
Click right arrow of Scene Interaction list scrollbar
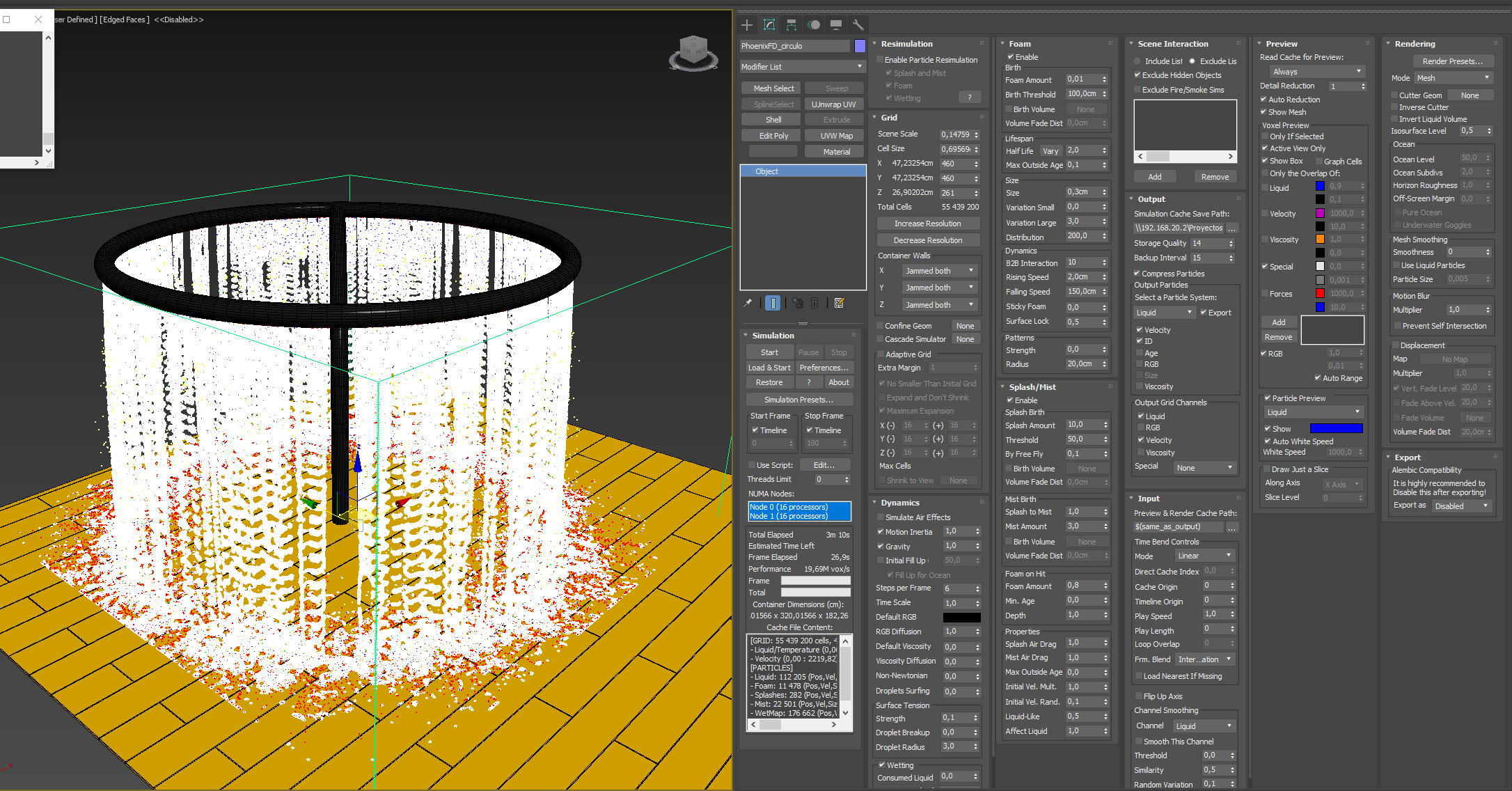click(1231, 157)
